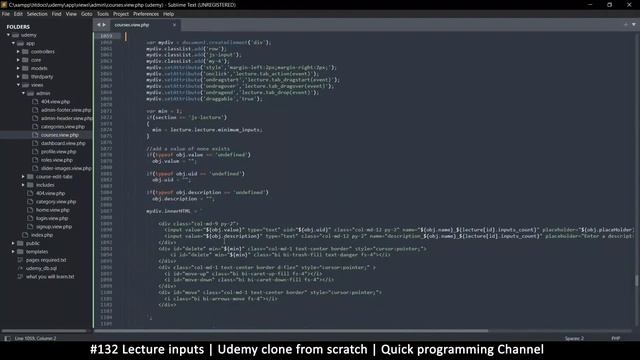Go to next tab with right arrow
The width and height of the screenshot is (640, 360).
(x=104, y=25)
